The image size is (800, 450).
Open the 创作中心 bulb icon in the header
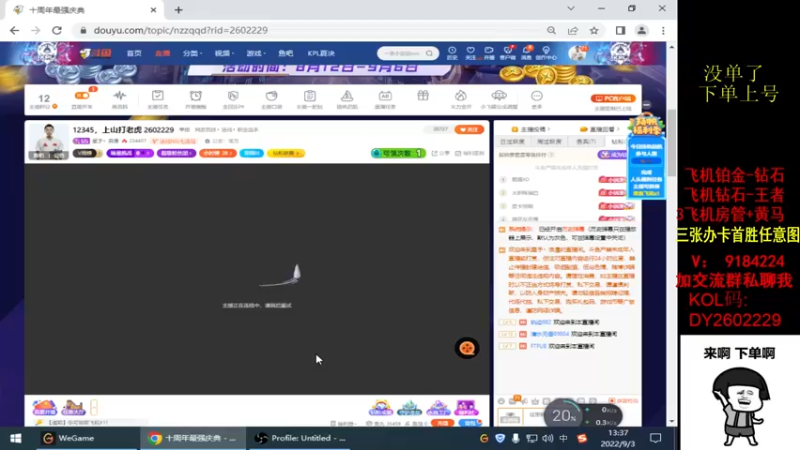[x=546, y=53]
